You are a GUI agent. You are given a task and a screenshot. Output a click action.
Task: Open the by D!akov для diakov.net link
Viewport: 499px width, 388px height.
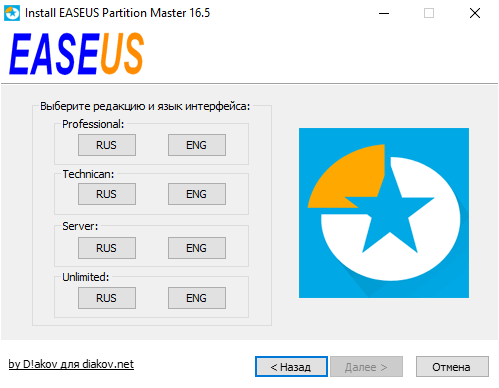(x=71, y=364)
